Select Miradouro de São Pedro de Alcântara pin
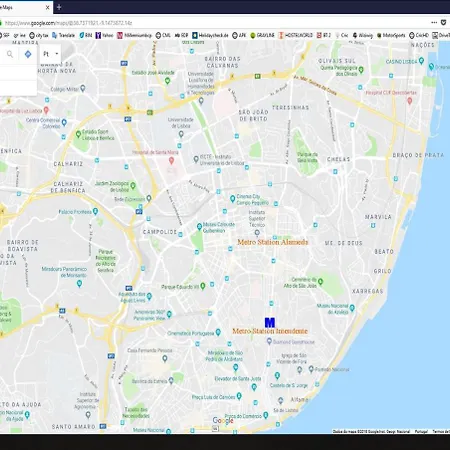The width and height of the screenshot is (450, 450). coord(236,367)
